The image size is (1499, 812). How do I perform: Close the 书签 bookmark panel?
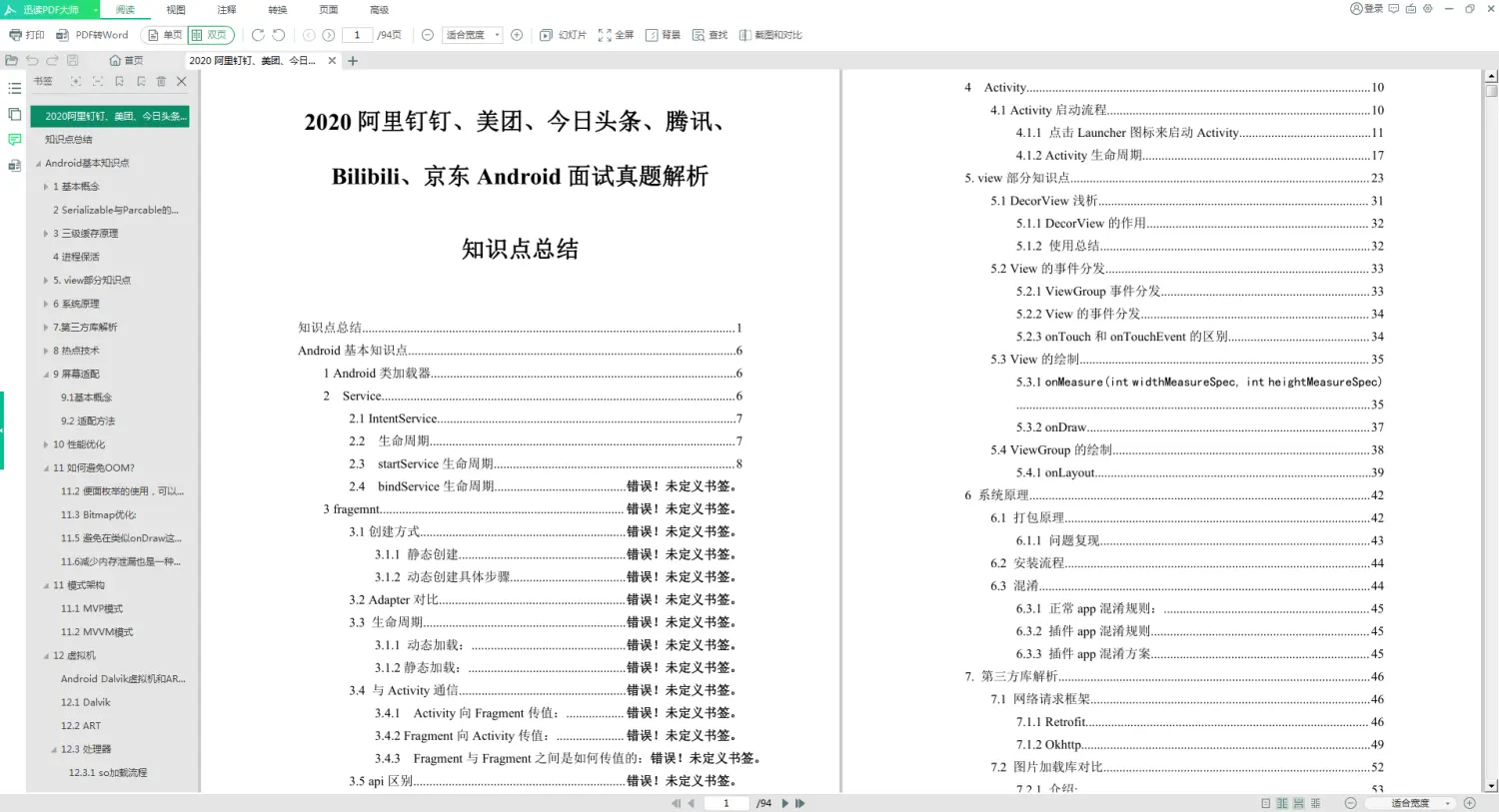[x=181, y=81]
